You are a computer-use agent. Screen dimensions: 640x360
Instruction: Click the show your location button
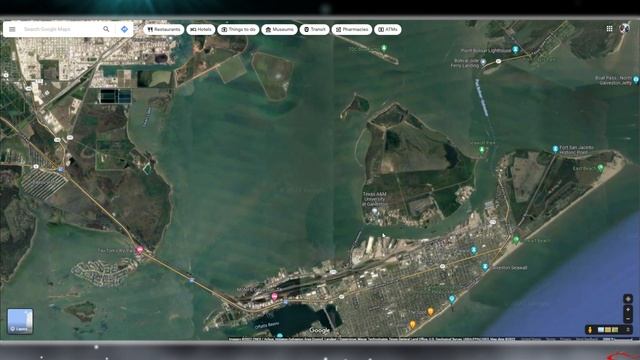coord(628,299)
